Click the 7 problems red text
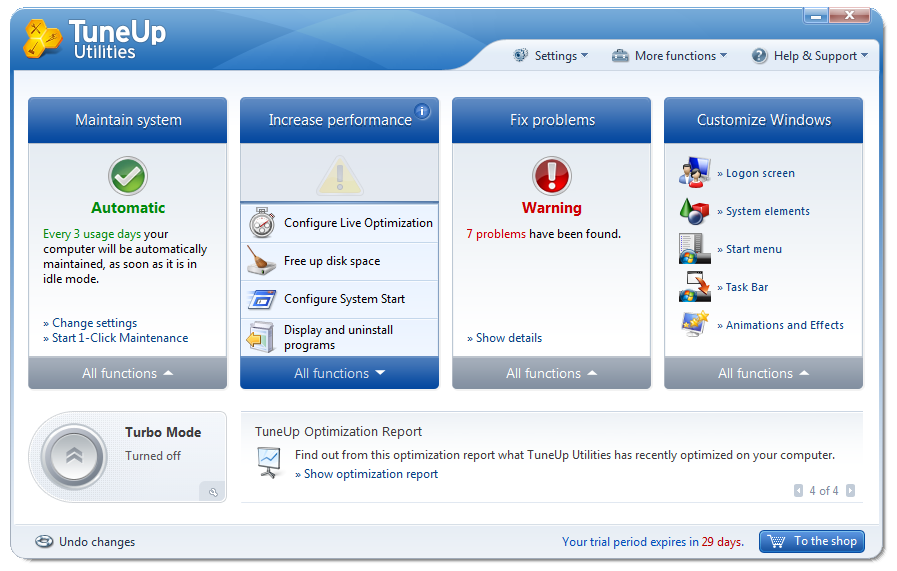The height and width of the screenshot is (571, 897). tap(496, 233)
